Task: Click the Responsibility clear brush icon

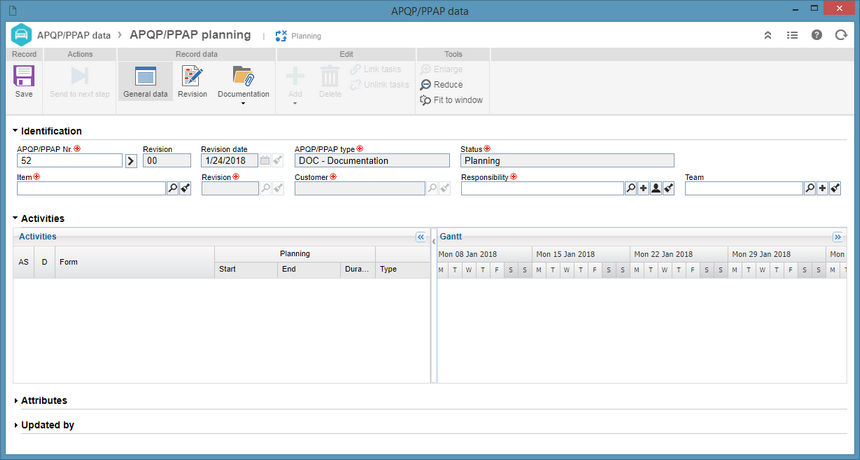Action: (x=668, y=188)
